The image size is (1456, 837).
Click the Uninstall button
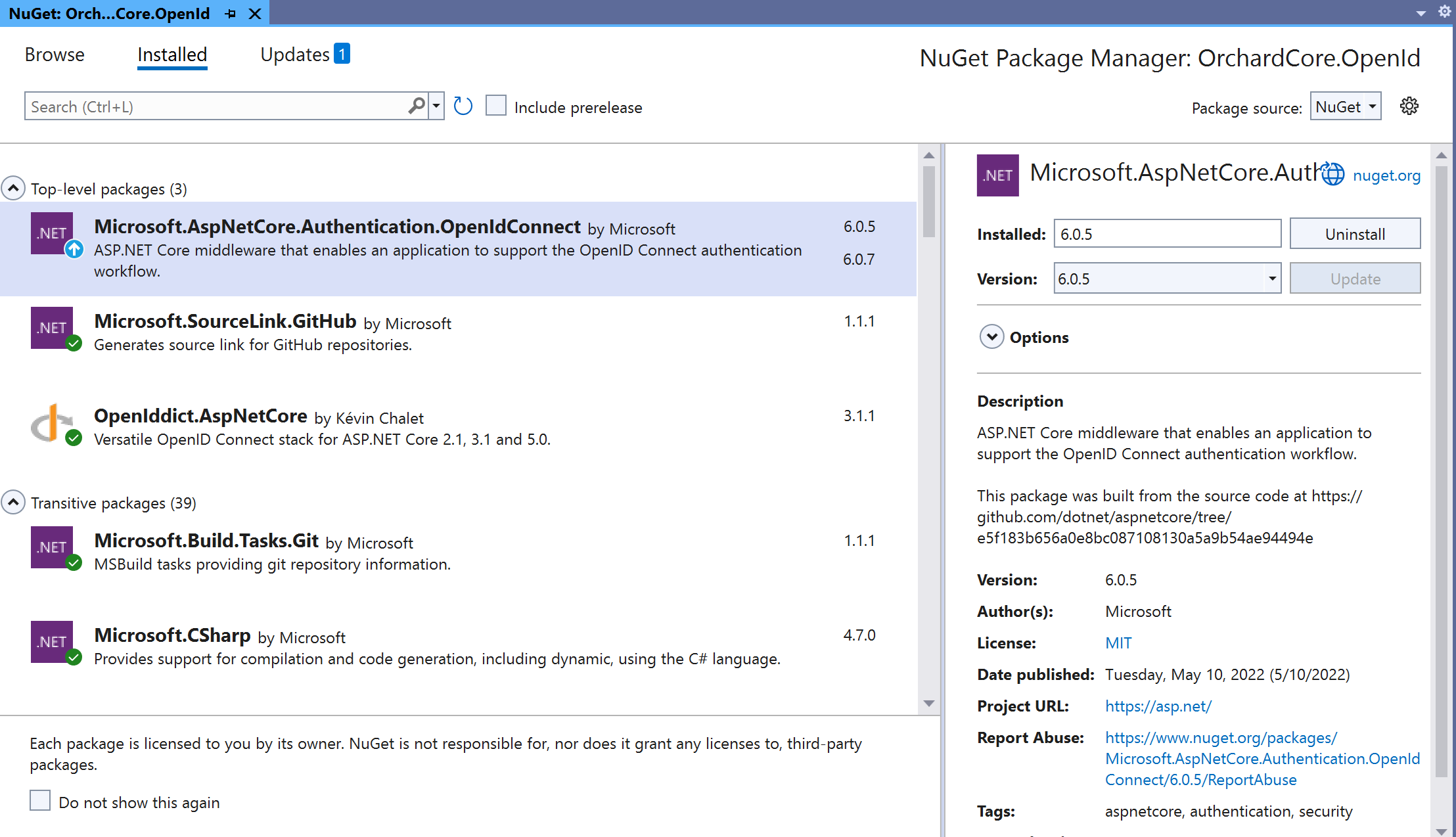[x=1354, y=234]
